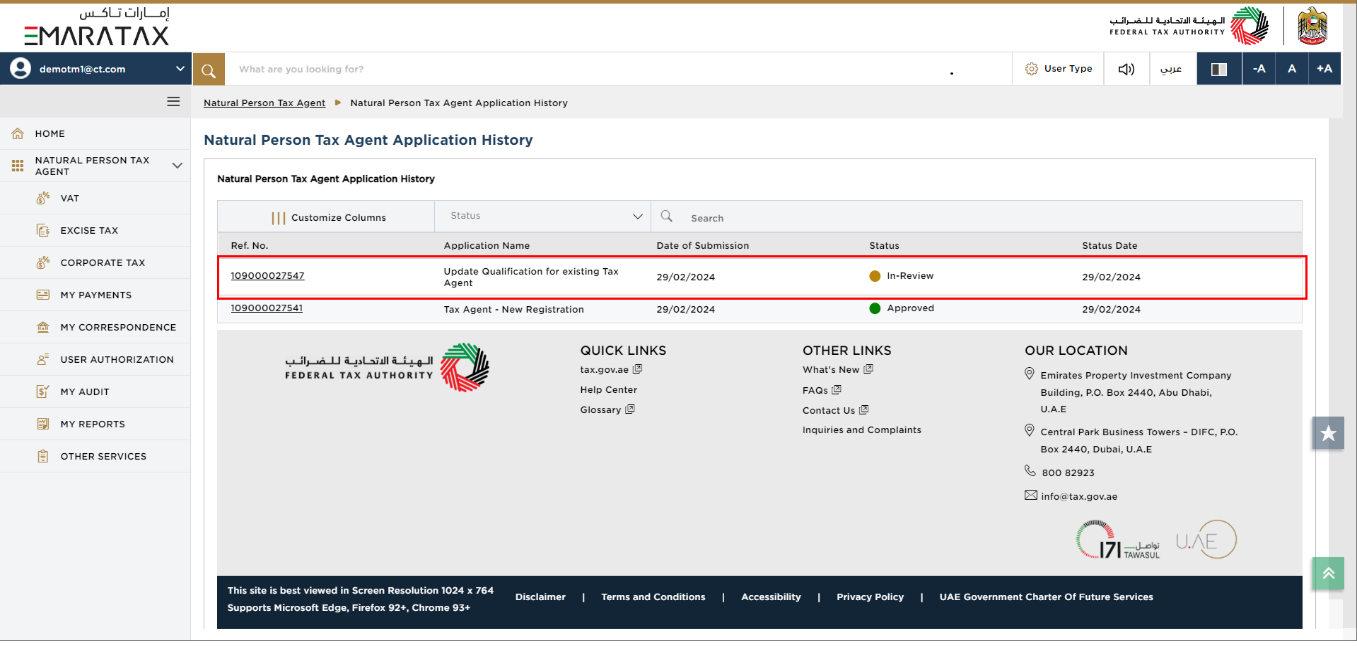Click the Home house icon
1357x648 pixels.
pyautogui.click(x=17, y=133)
